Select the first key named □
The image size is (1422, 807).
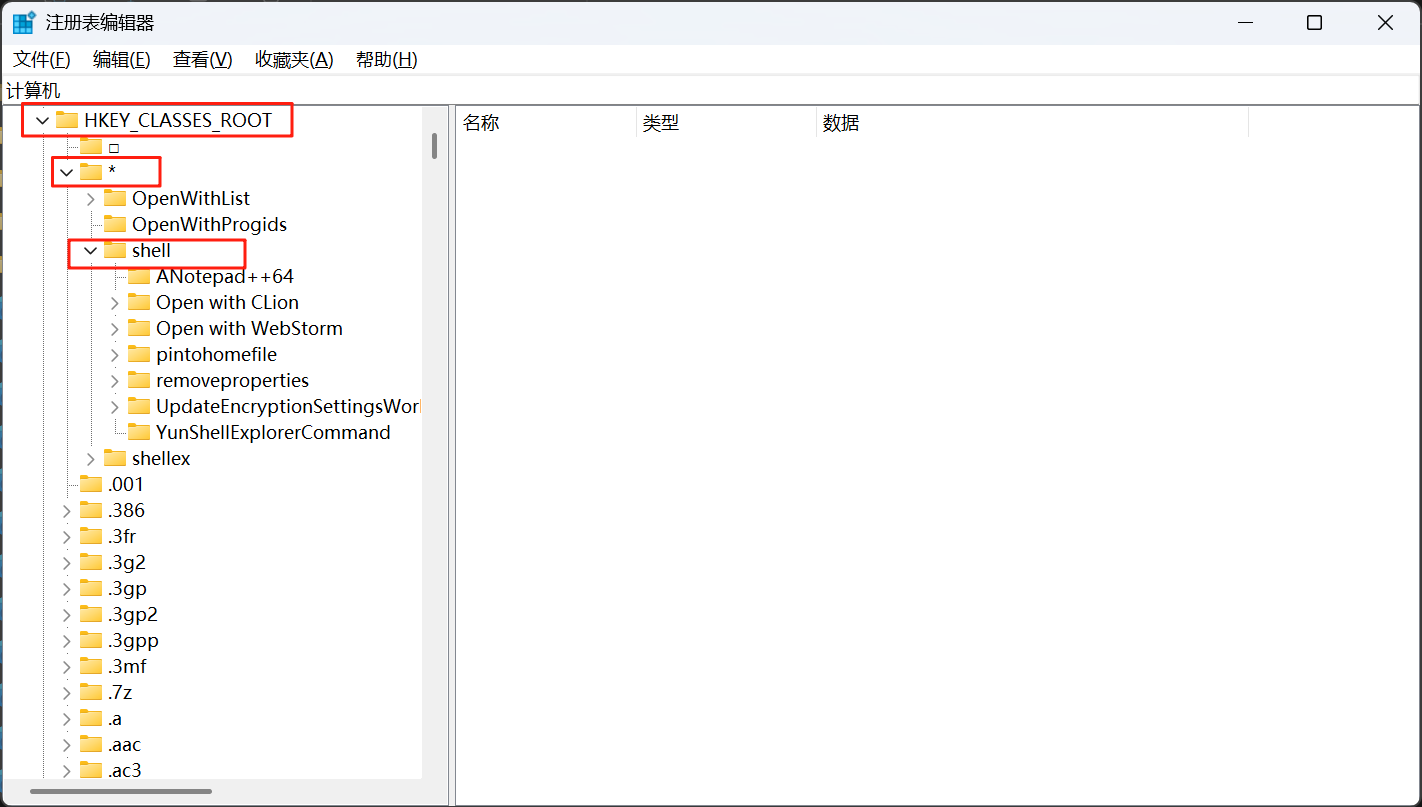point(114,147)
